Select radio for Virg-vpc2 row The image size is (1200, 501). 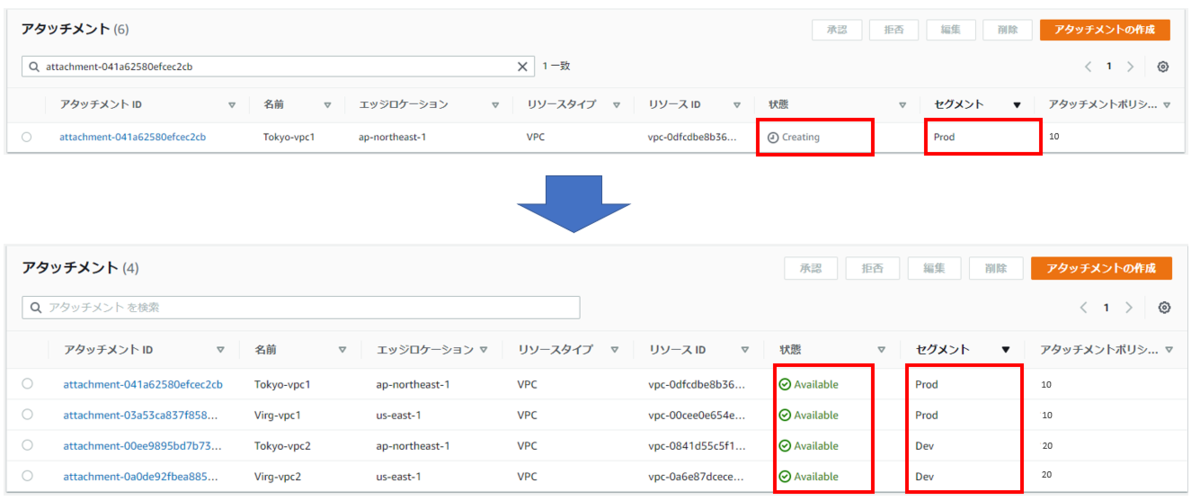click(x=27, y=476)
